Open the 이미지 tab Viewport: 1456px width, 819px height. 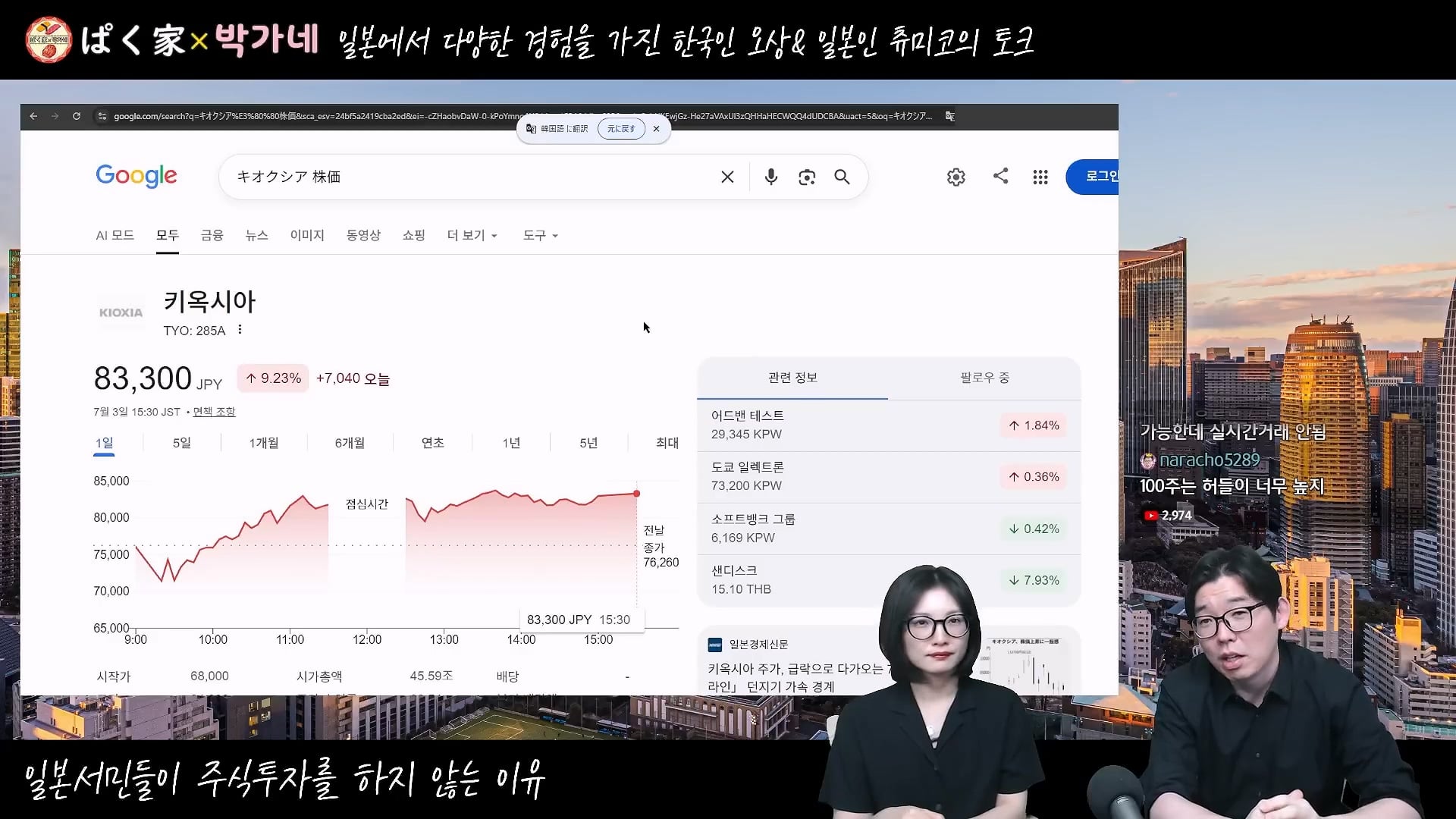[x=307, y=235]
